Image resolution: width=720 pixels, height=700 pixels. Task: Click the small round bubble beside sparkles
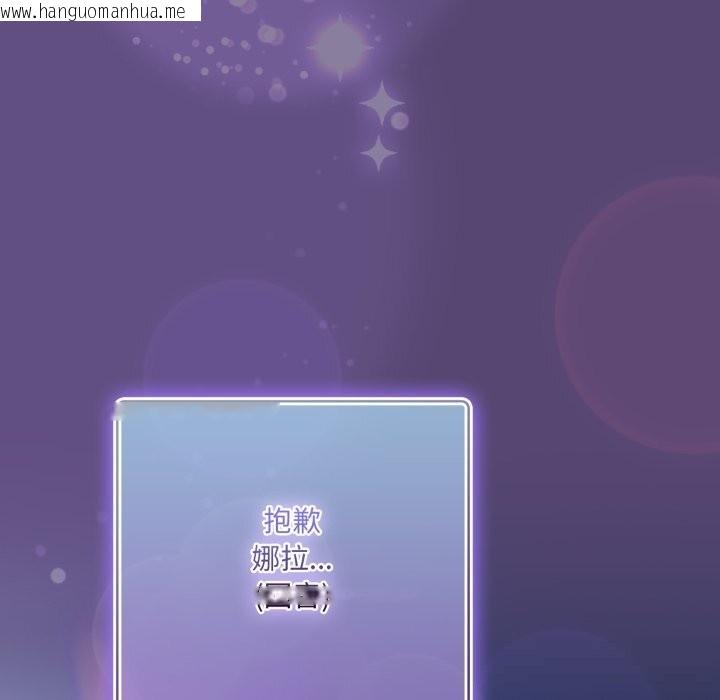(400, 121)
